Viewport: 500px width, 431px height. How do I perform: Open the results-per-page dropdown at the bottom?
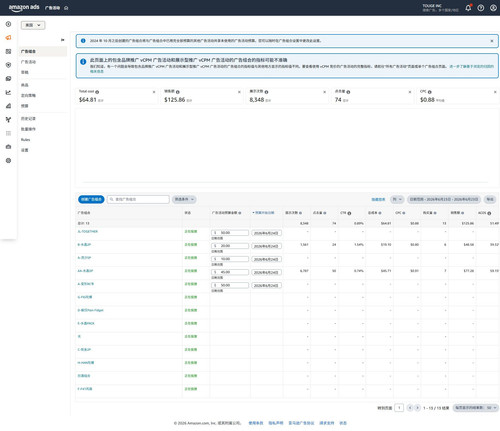point(475,408)
